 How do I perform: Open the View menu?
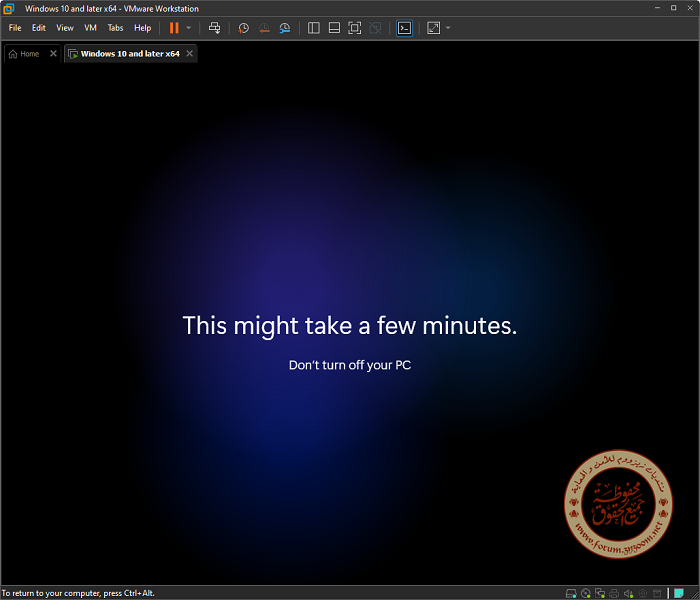click(65, 28)
